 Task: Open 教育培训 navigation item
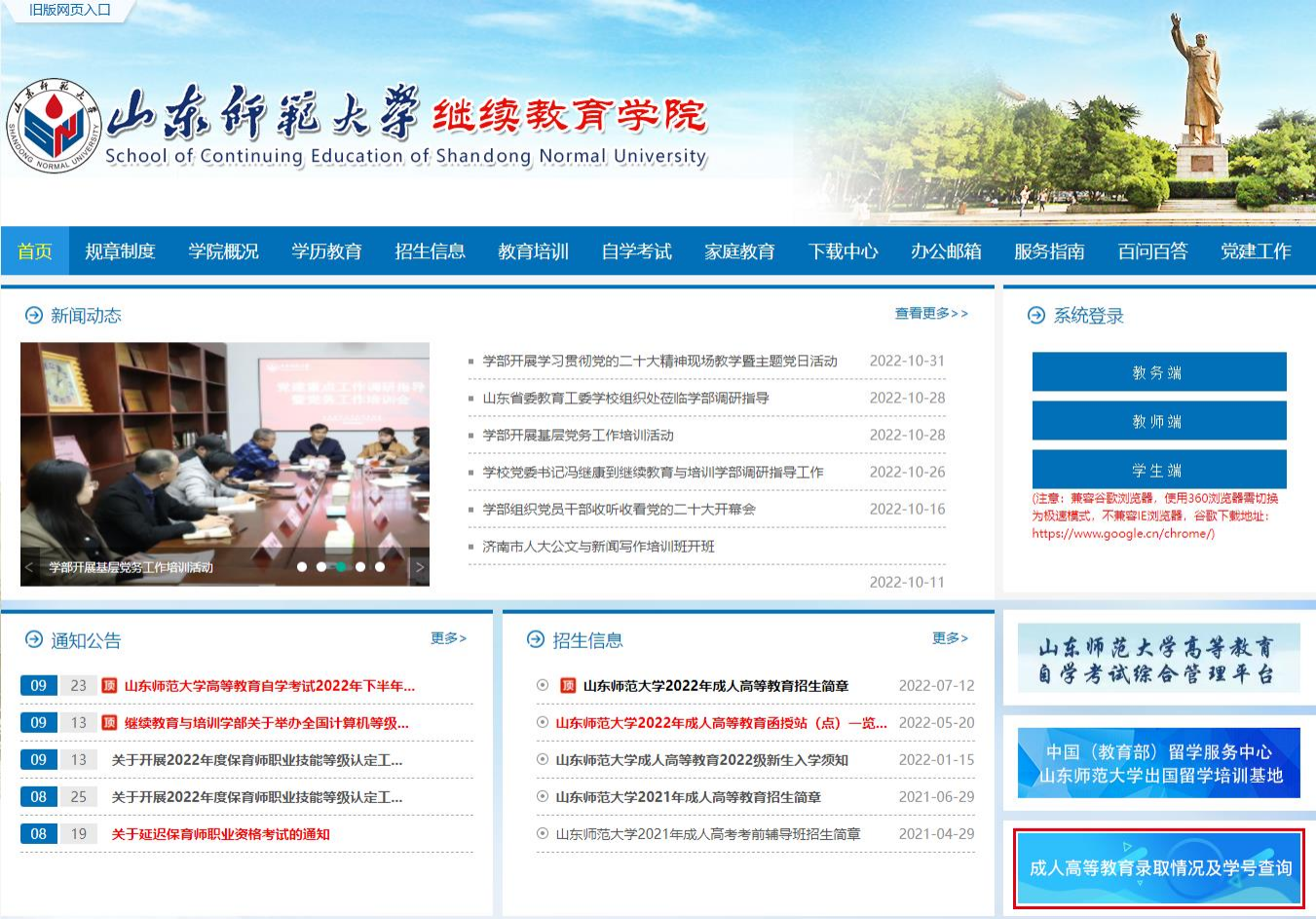coord(533,251)
